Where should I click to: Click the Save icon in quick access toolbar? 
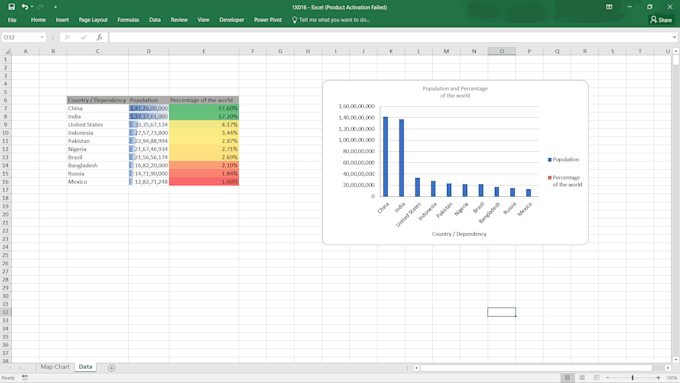[x=12, y=7]
